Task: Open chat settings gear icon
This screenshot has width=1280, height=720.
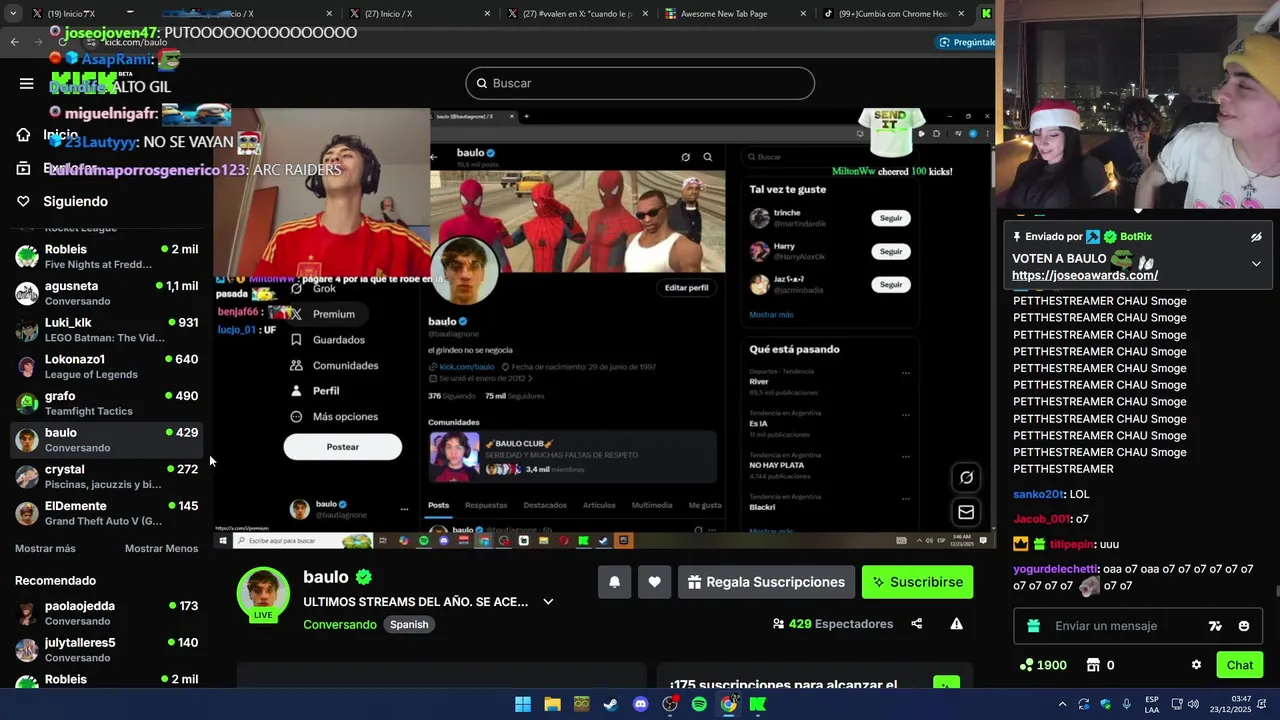Action: coord(1196,665)
